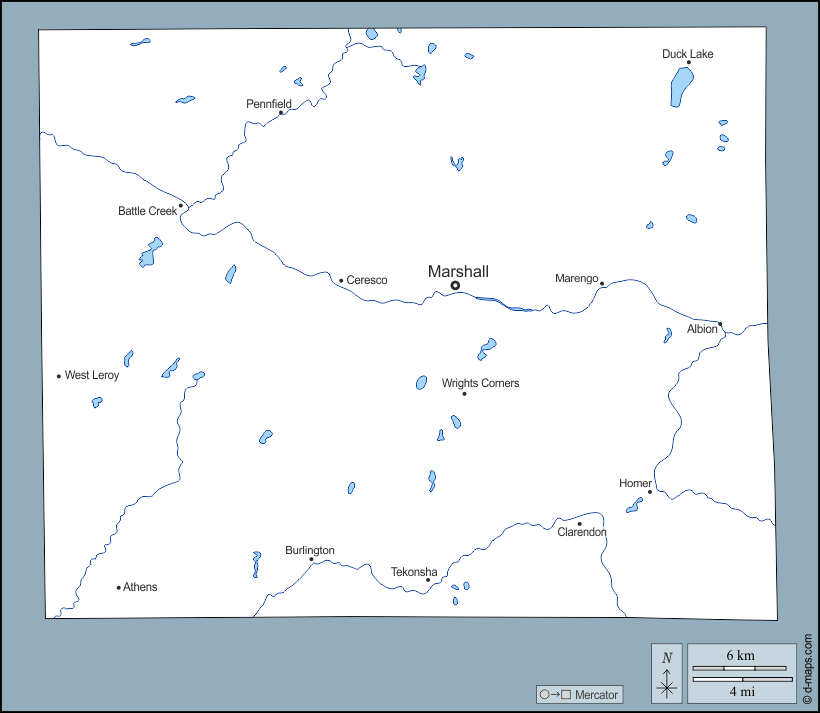Screen dimensions: 820x713
Task: Select the Marengo town label
Action: click(x=576, y=279)
